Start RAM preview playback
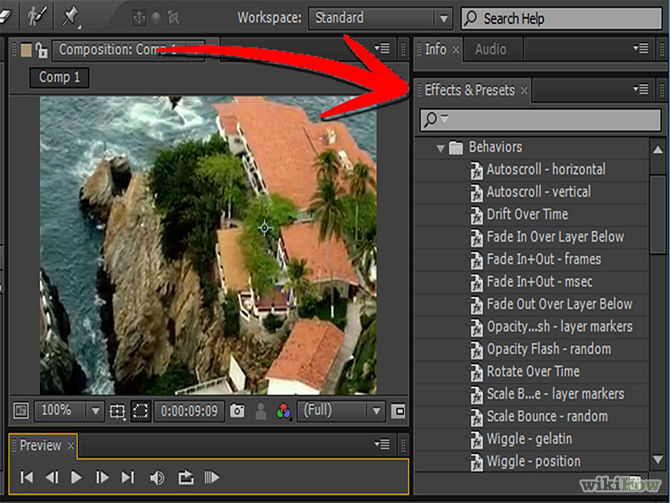 [212, 477]
